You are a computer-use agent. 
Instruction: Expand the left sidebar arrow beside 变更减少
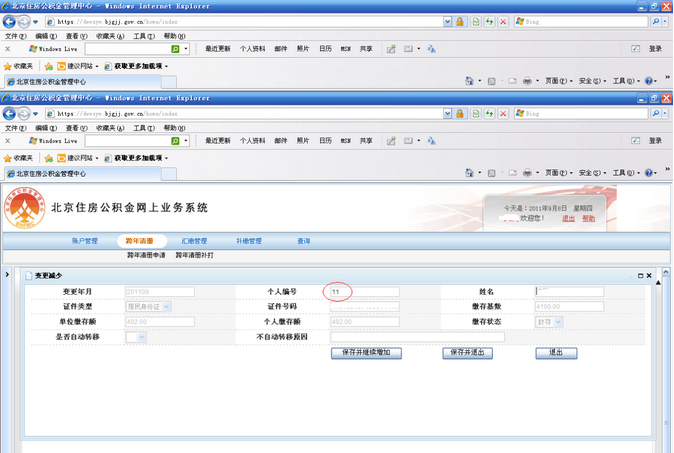point(8,274)
